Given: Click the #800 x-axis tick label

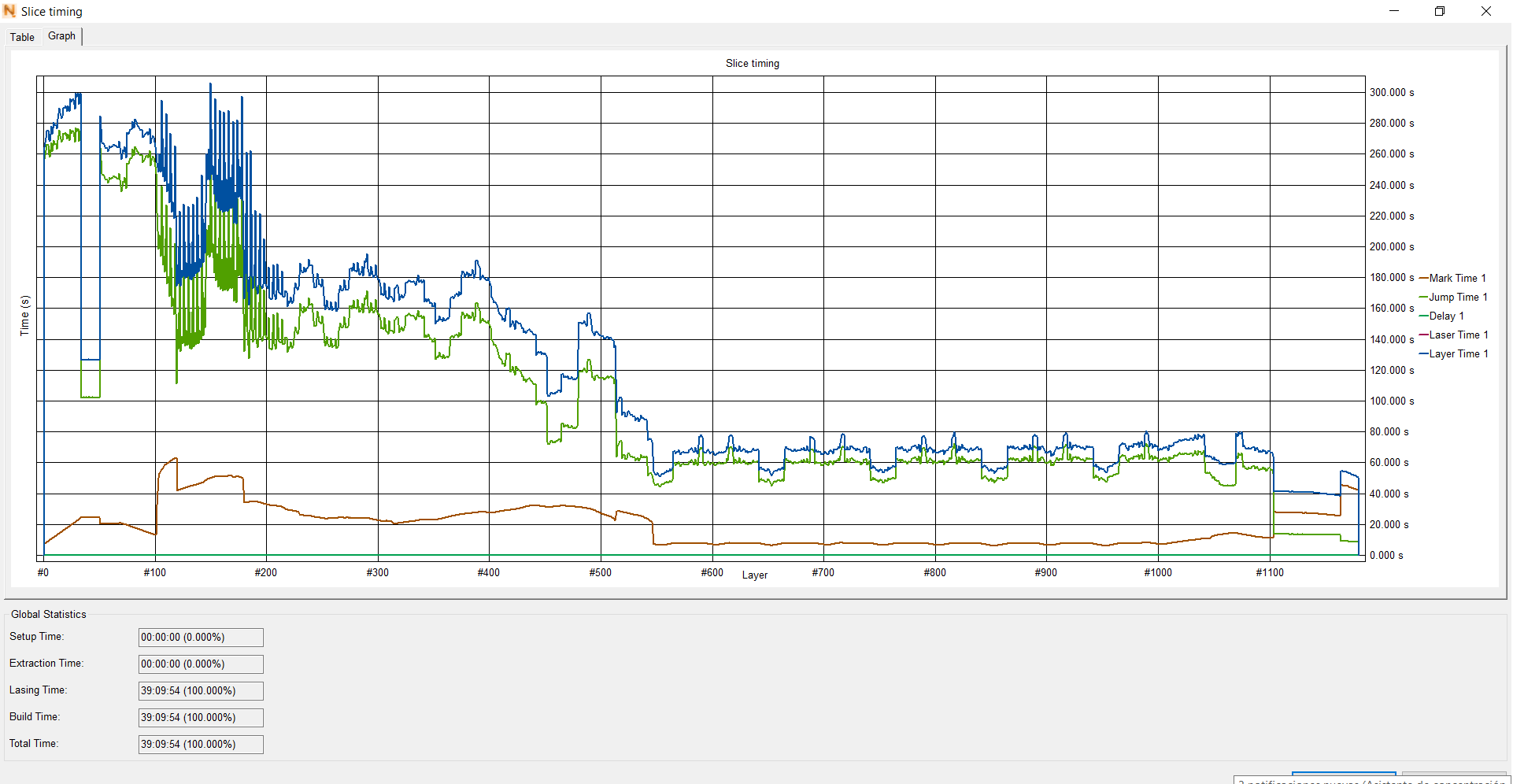Looking at the screenshot, I should point(935,572).
